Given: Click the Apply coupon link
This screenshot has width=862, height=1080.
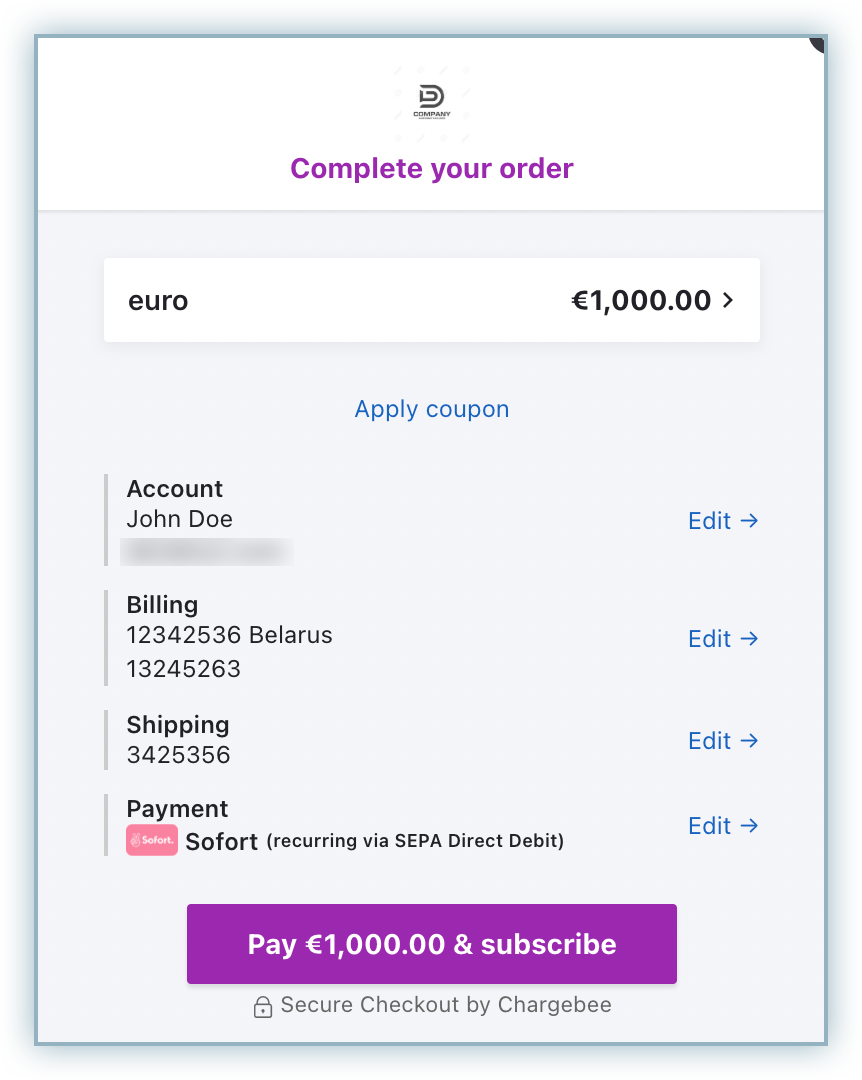Looking at the screenshot, I should [432, 409].
